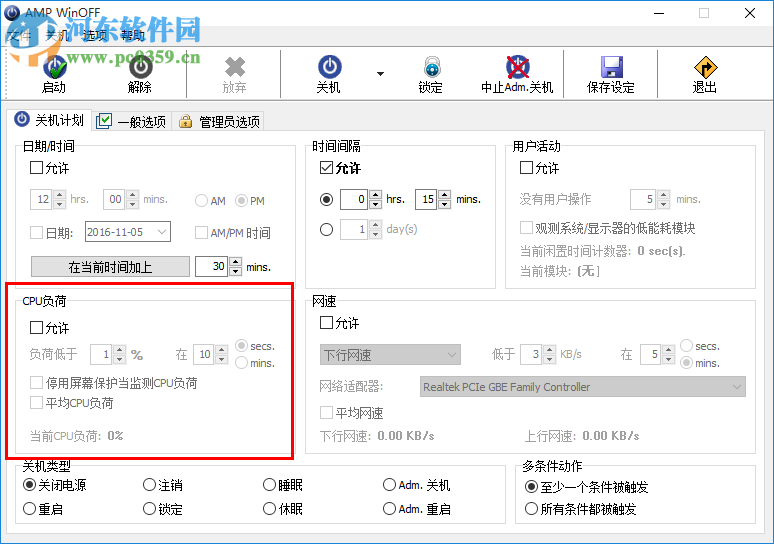Switch to the 一般选项 tab
The width and height of the screenshot is (774, 544).
132,121
